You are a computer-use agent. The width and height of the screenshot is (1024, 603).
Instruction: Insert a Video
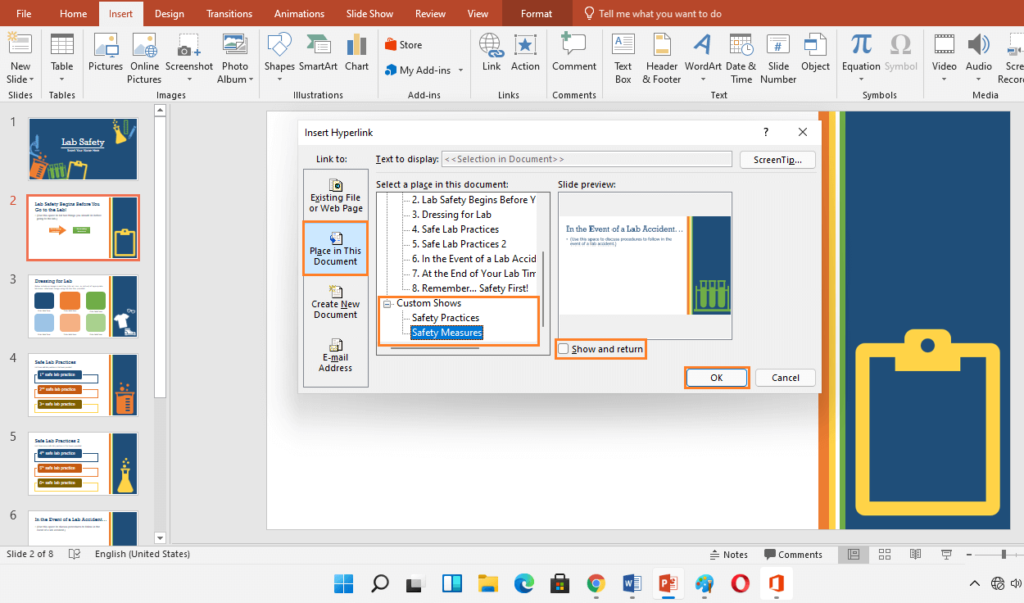tap(944, 52)
